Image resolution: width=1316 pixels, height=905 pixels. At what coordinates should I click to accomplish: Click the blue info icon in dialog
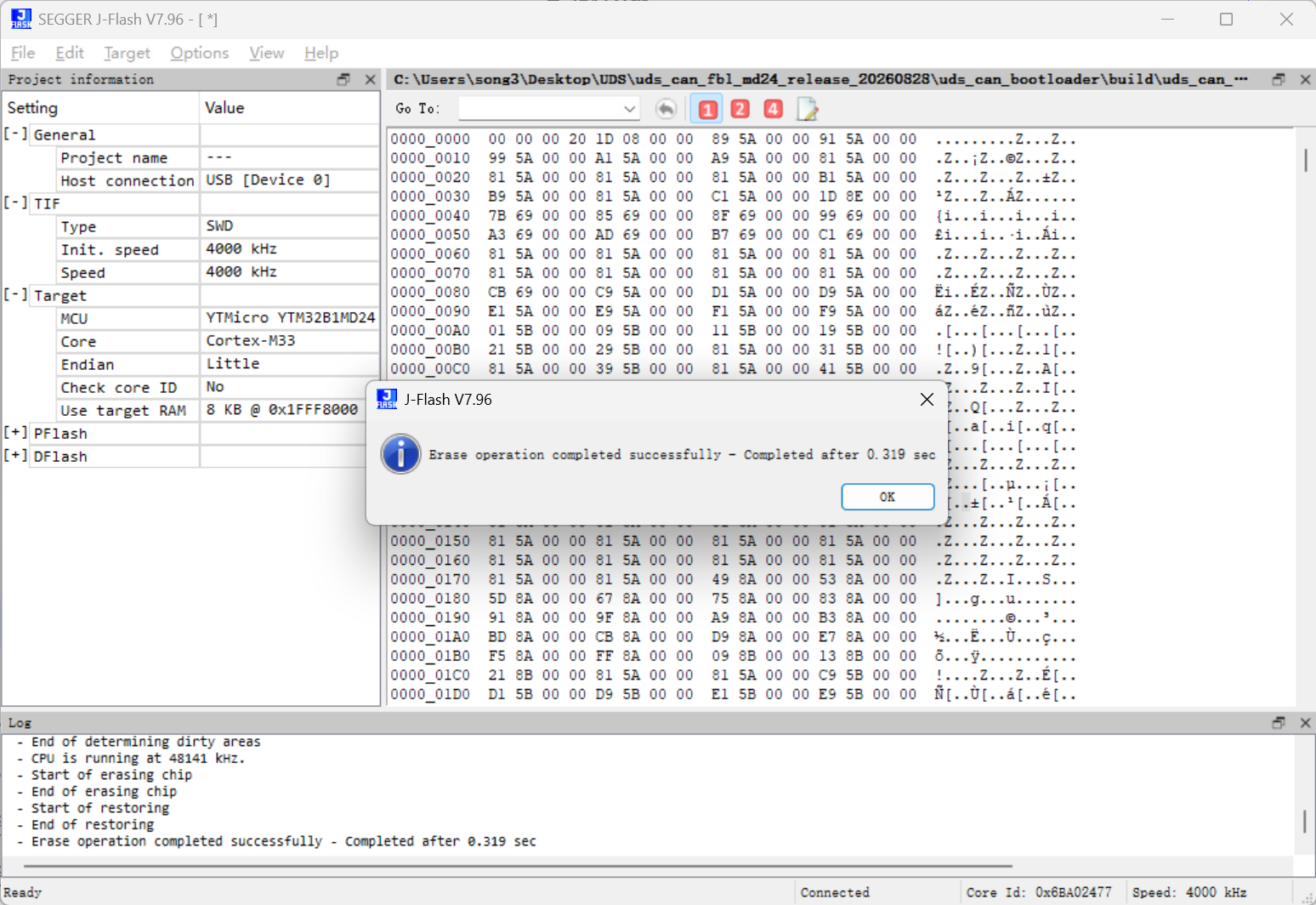(400, 454)
